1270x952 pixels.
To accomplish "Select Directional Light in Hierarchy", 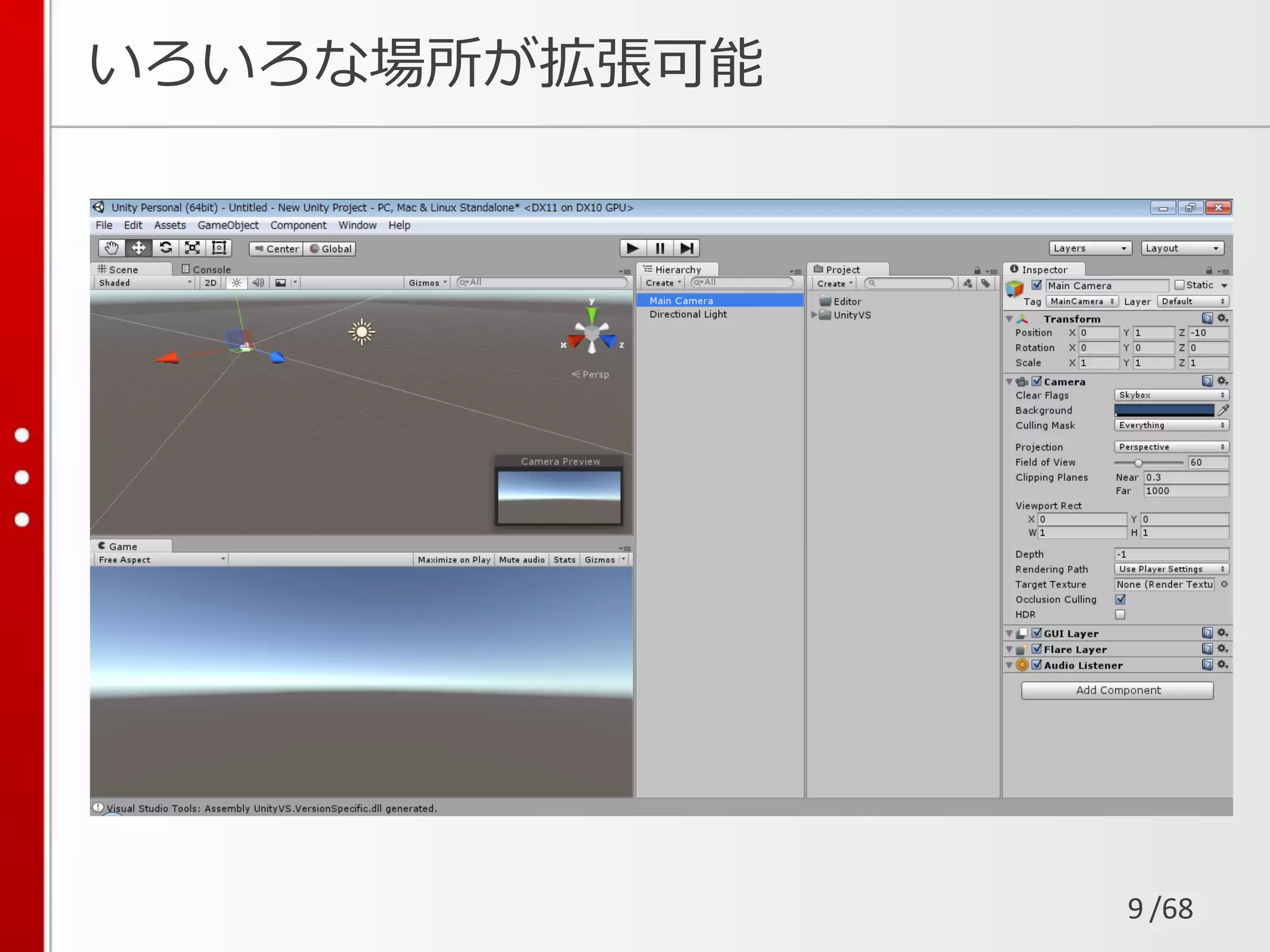I will (688, 314).
